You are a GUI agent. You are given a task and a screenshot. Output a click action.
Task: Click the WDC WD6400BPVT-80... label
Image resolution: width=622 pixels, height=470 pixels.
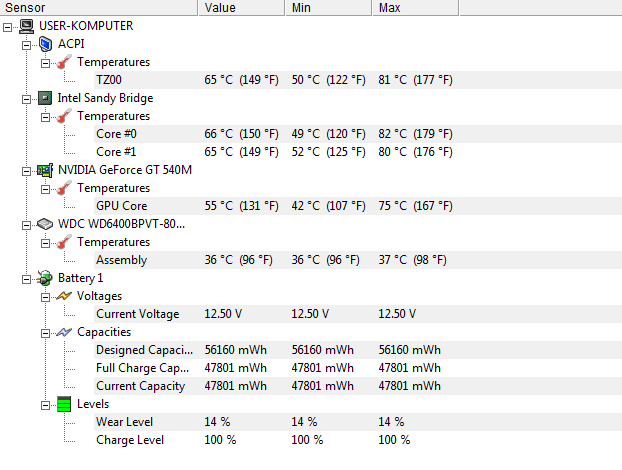121,224
